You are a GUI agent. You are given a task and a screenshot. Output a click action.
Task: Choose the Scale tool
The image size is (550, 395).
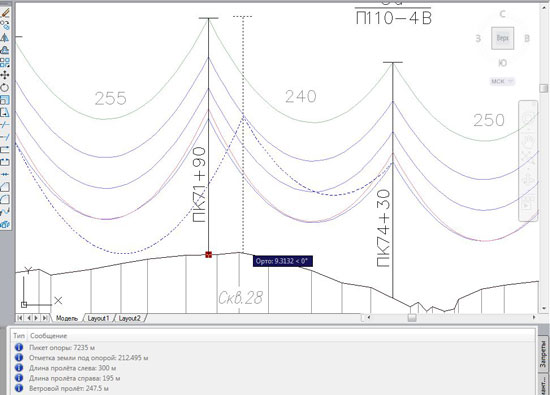click(5, 100)
